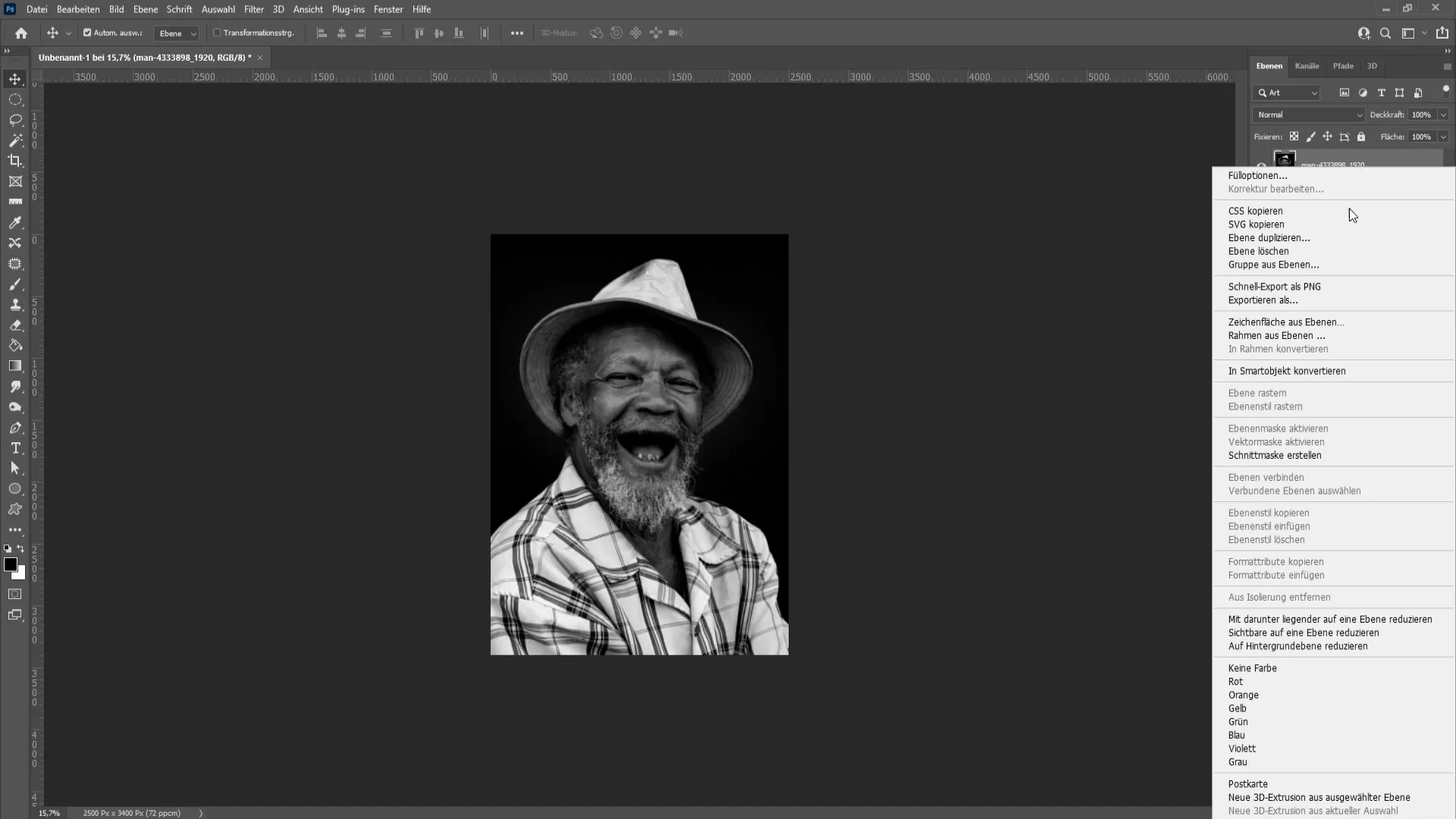This screenshot has width=1456, height=819.
Task: Toggle adjustment layer filter icon
Action: tap(1363, 93)
